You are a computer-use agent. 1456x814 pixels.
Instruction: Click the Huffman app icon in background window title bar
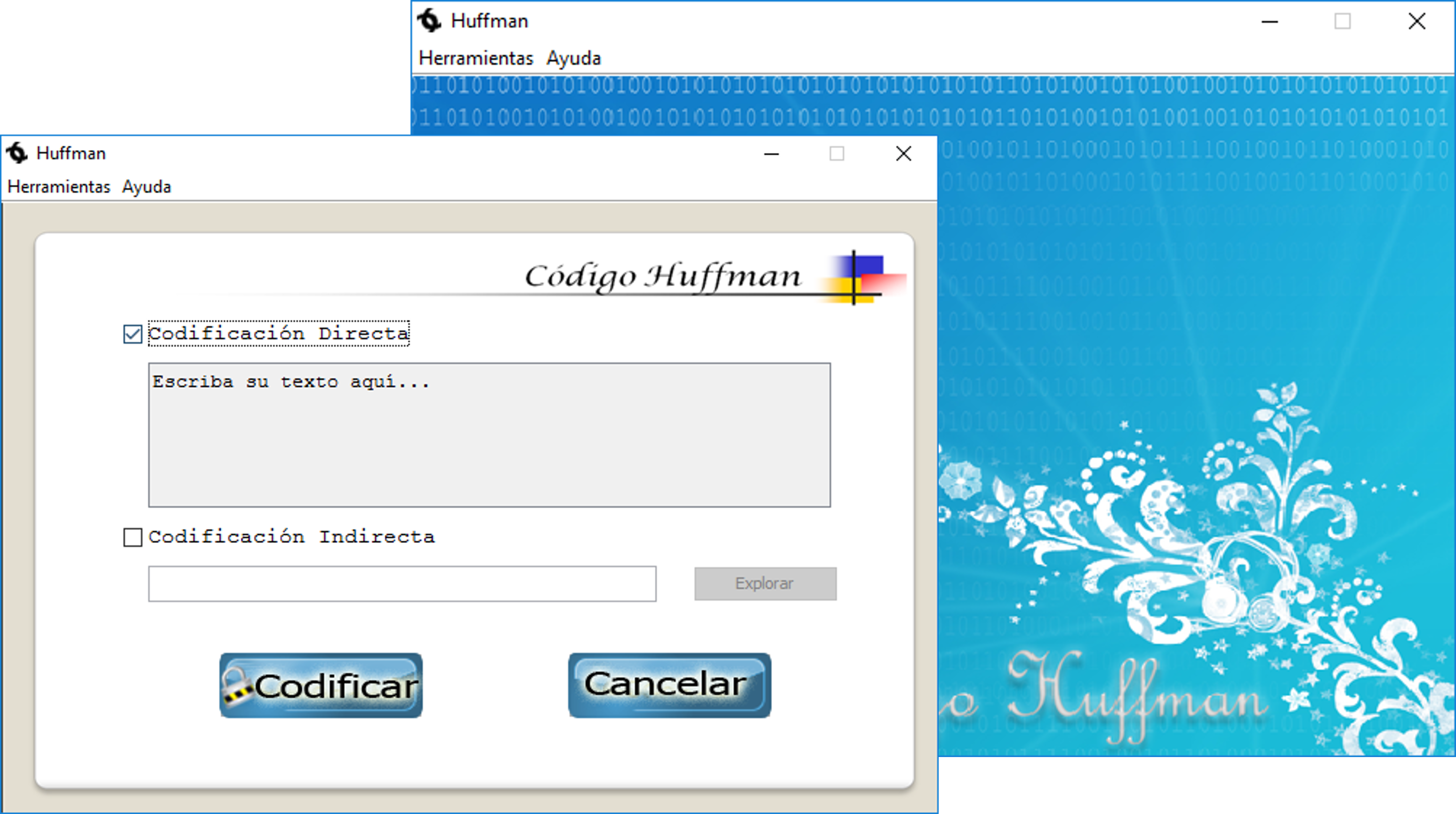(x=430, y=21)
